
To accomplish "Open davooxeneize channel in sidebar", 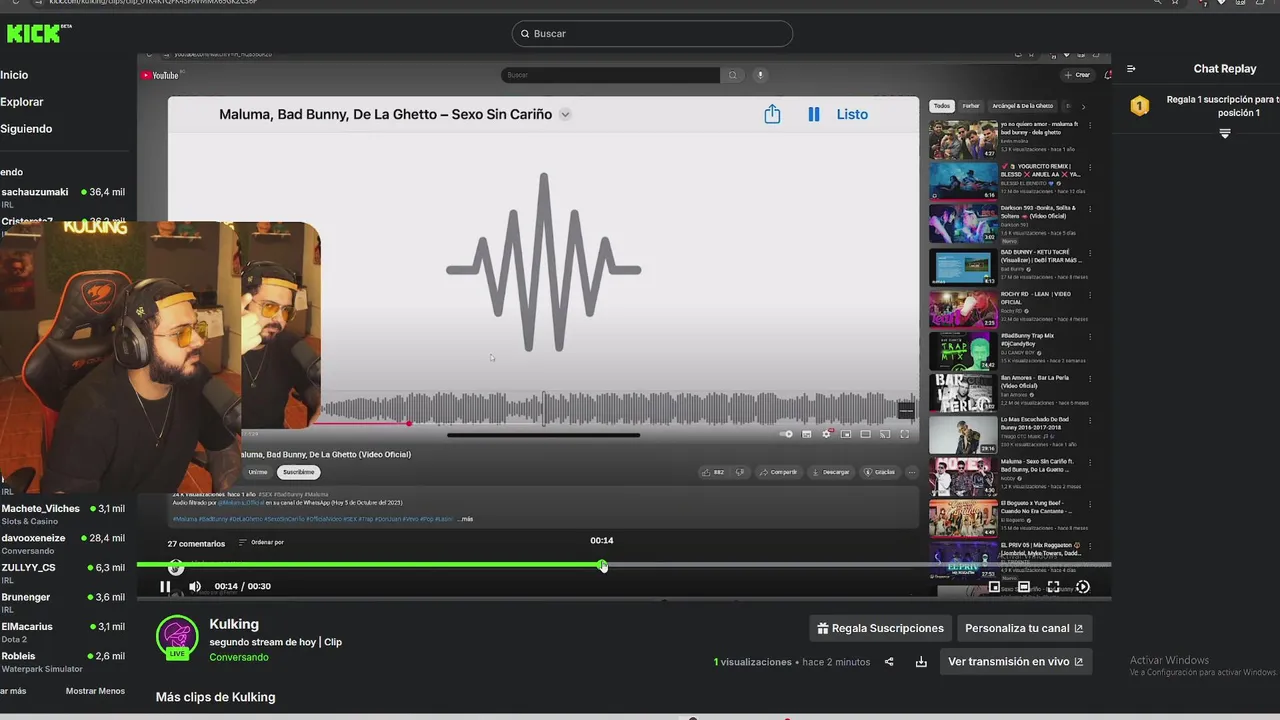I will point(63,543).
